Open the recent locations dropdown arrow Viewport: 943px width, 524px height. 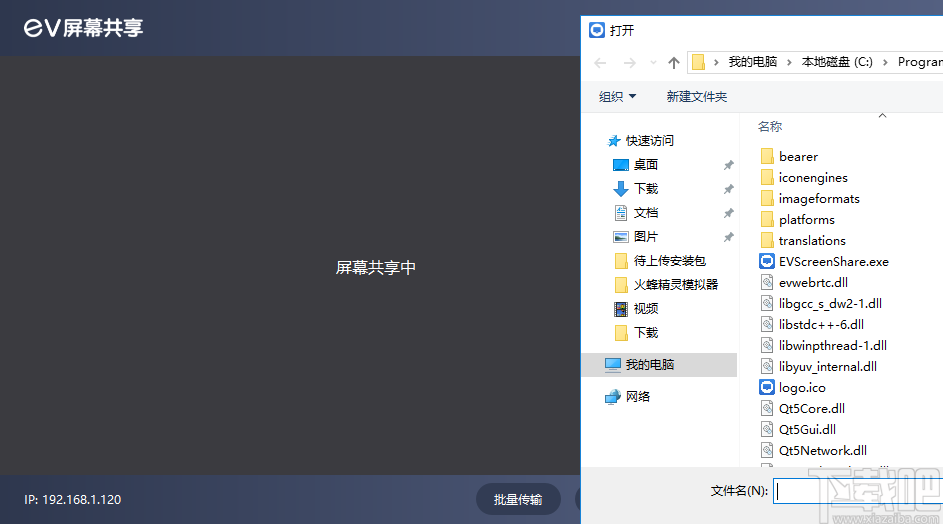click(653, 63)
